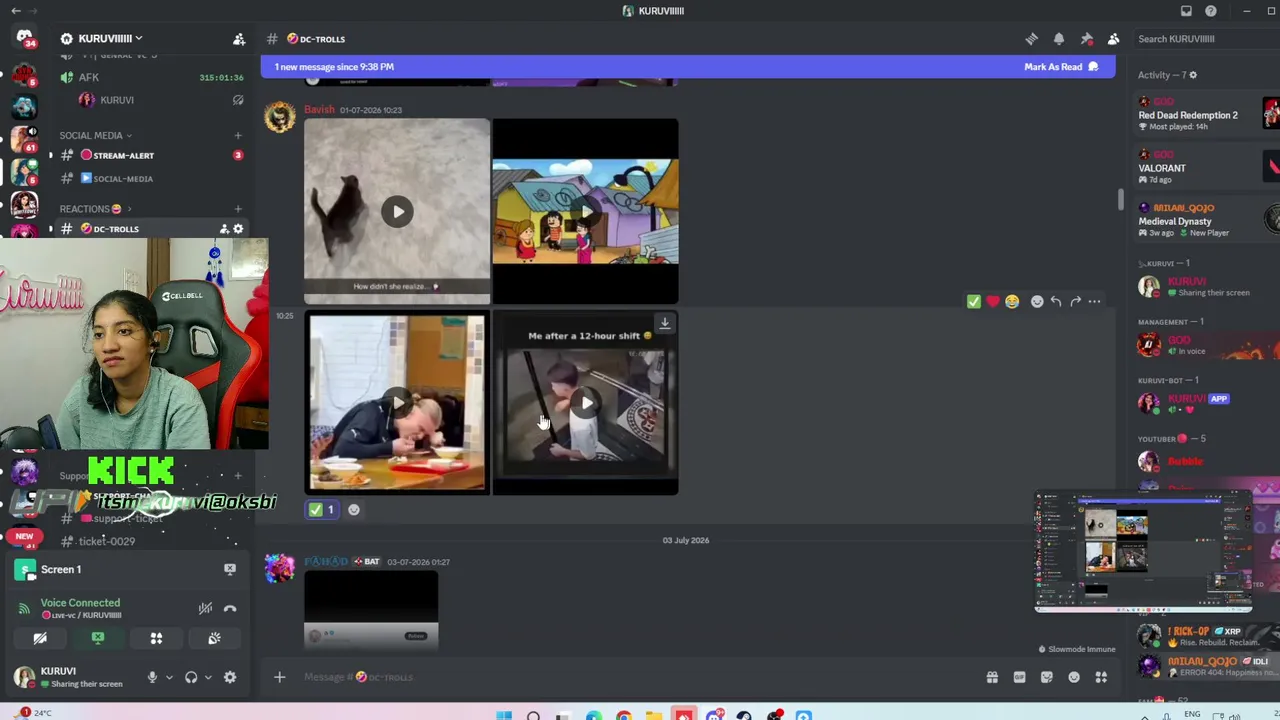Open Bavish's profile from message username
Viewport: 1280px width, 720px height.
[319, 110]
